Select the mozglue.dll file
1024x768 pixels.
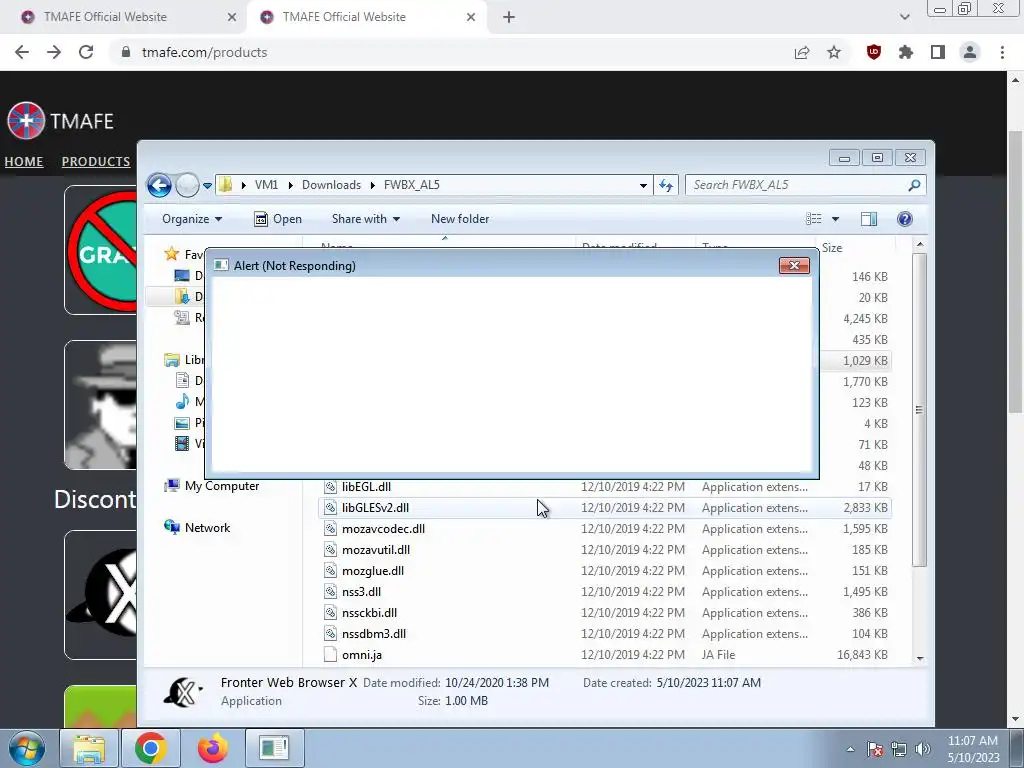[605, 570]
